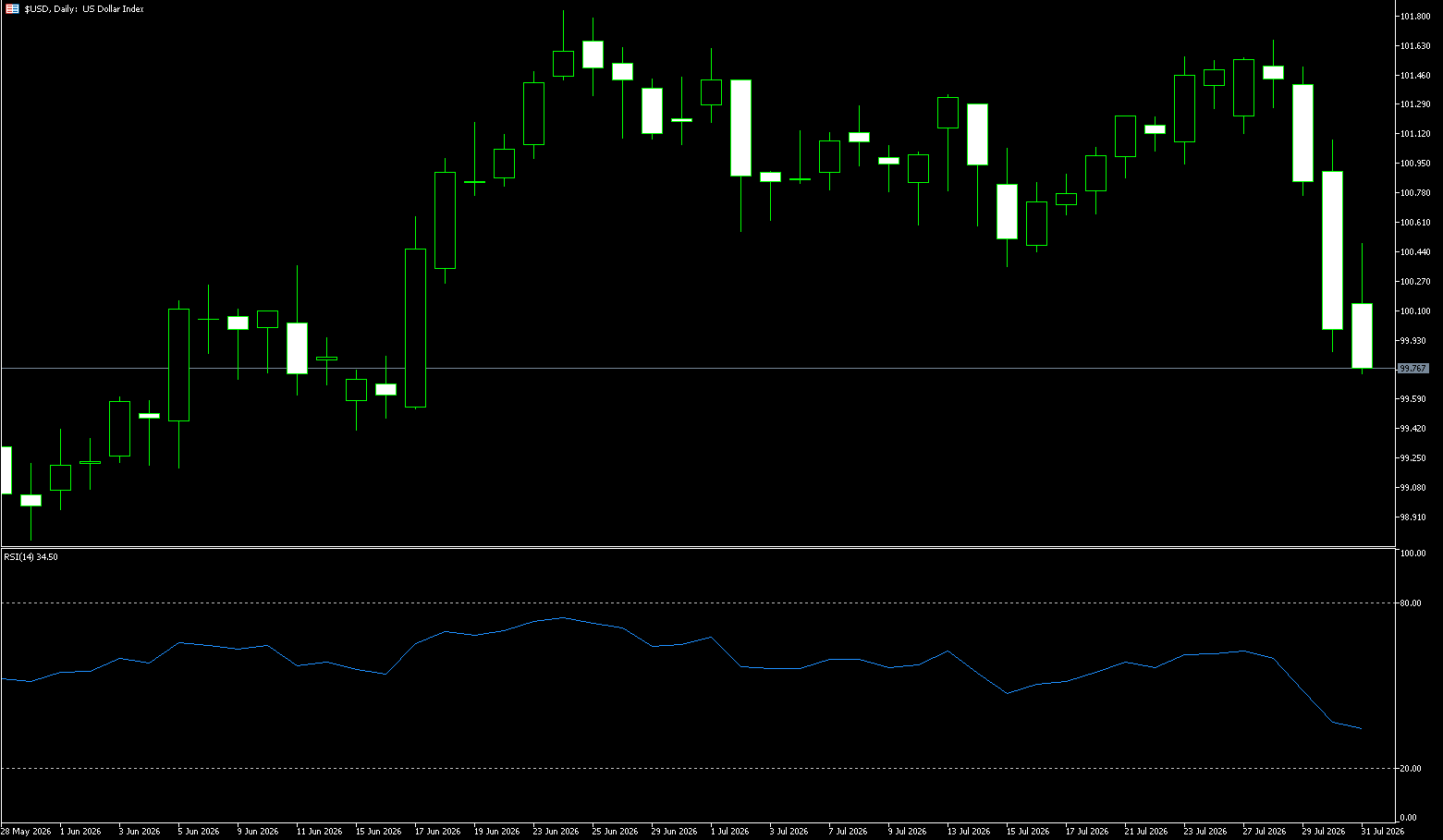This screenshot has width=1443, height=840.
Task: Click the 101.800 price scale label
Action: click(x=1415, y=17)
